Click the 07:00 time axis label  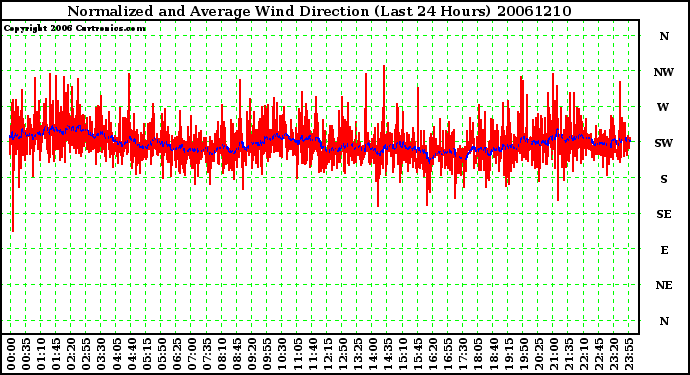191,354
